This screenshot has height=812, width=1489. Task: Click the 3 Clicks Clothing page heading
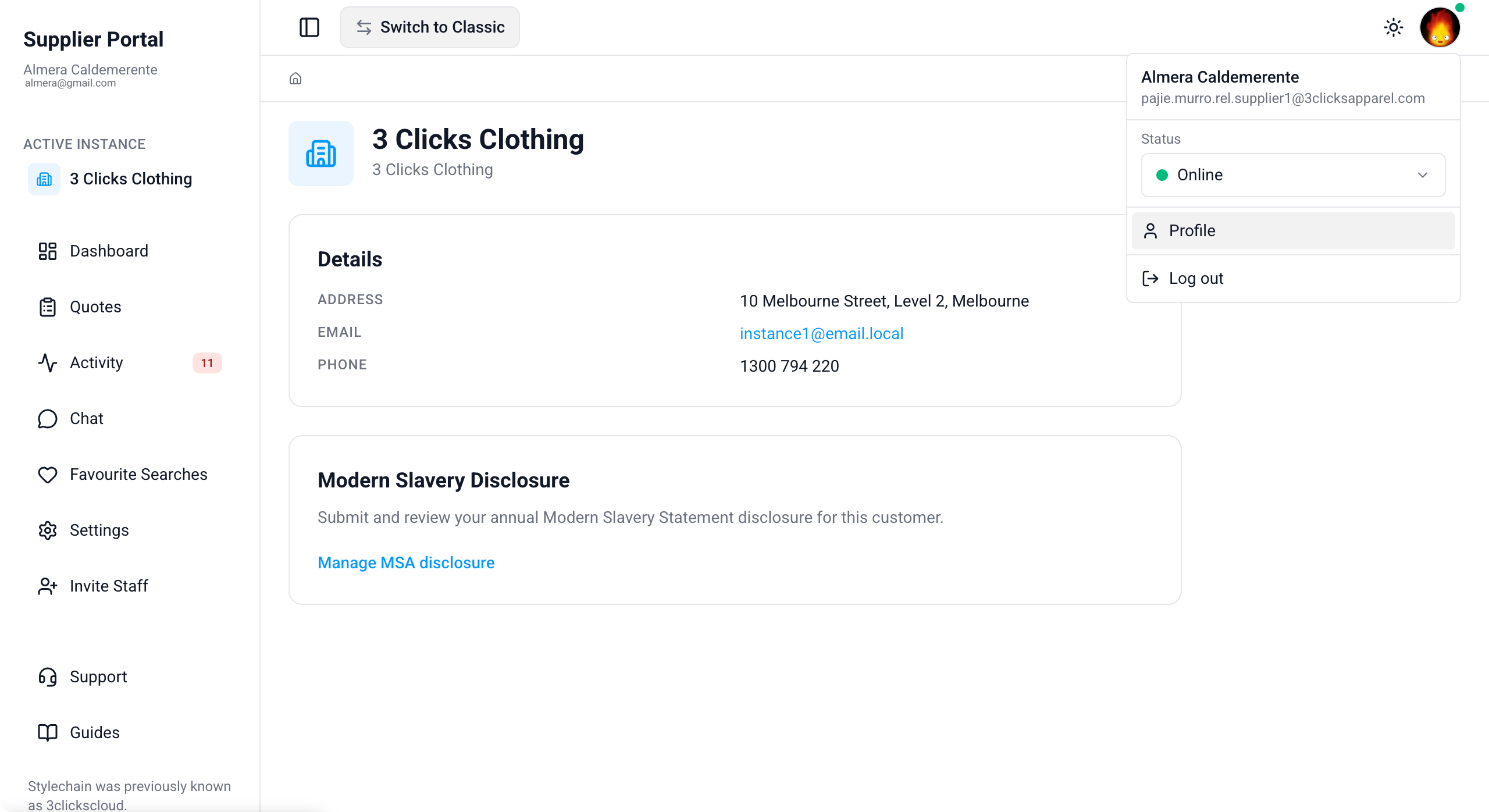click(x=478, y=140)
